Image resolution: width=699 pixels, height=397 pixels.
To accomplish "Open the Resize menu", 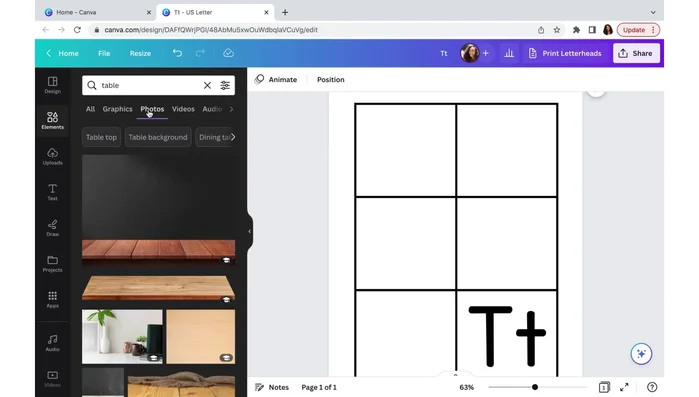I will [x=140, y=53].
